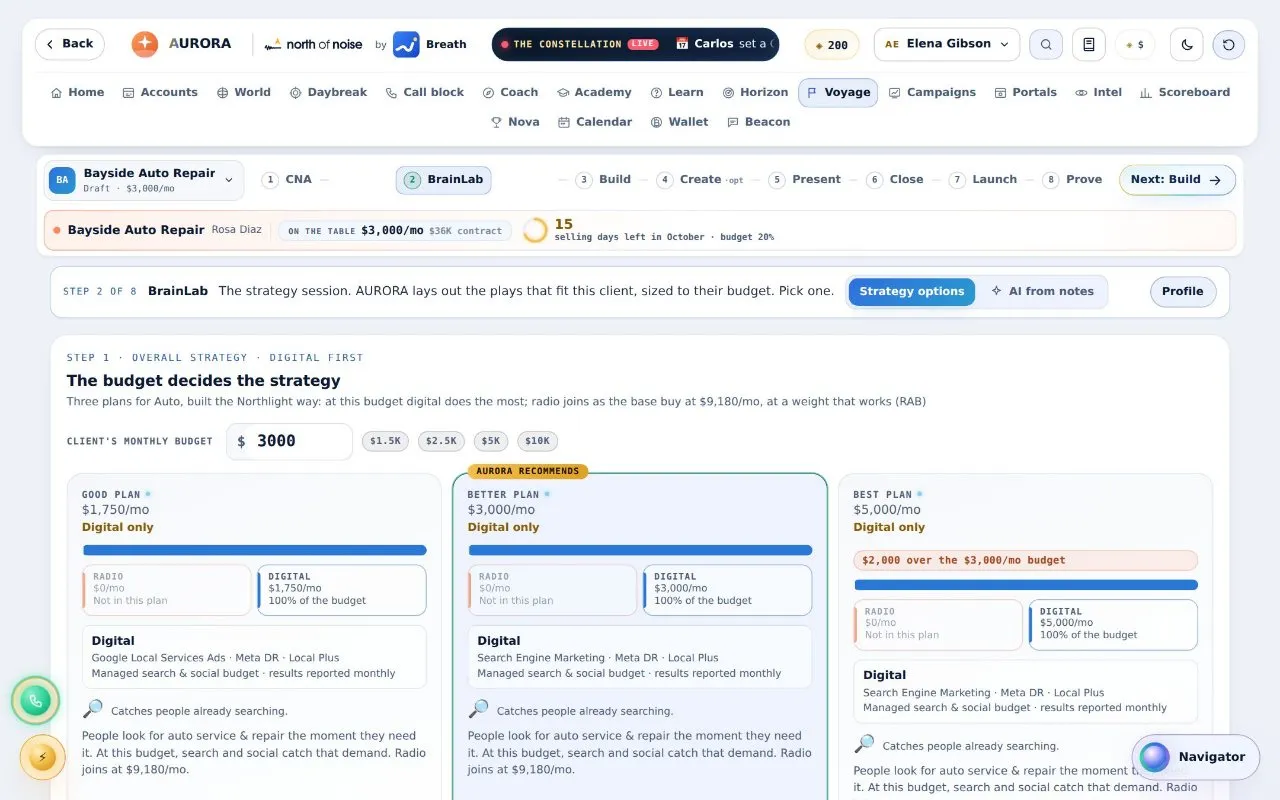This screenshot has width=1280, height=800.
Task: Toggle dark mode moon icon
Action: click(x=1187, y=44)
